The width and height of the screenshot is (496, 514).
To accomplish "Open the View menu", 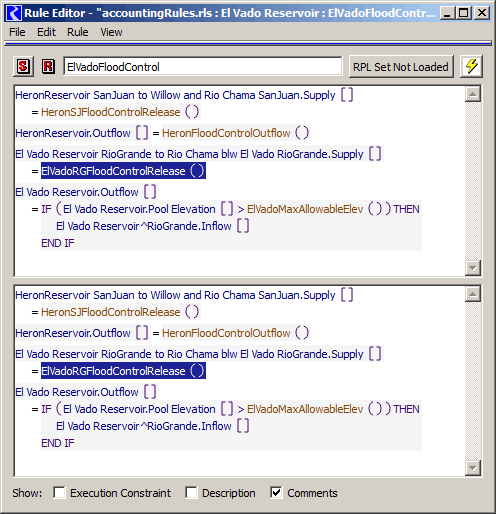I will [x=111, y=32].
